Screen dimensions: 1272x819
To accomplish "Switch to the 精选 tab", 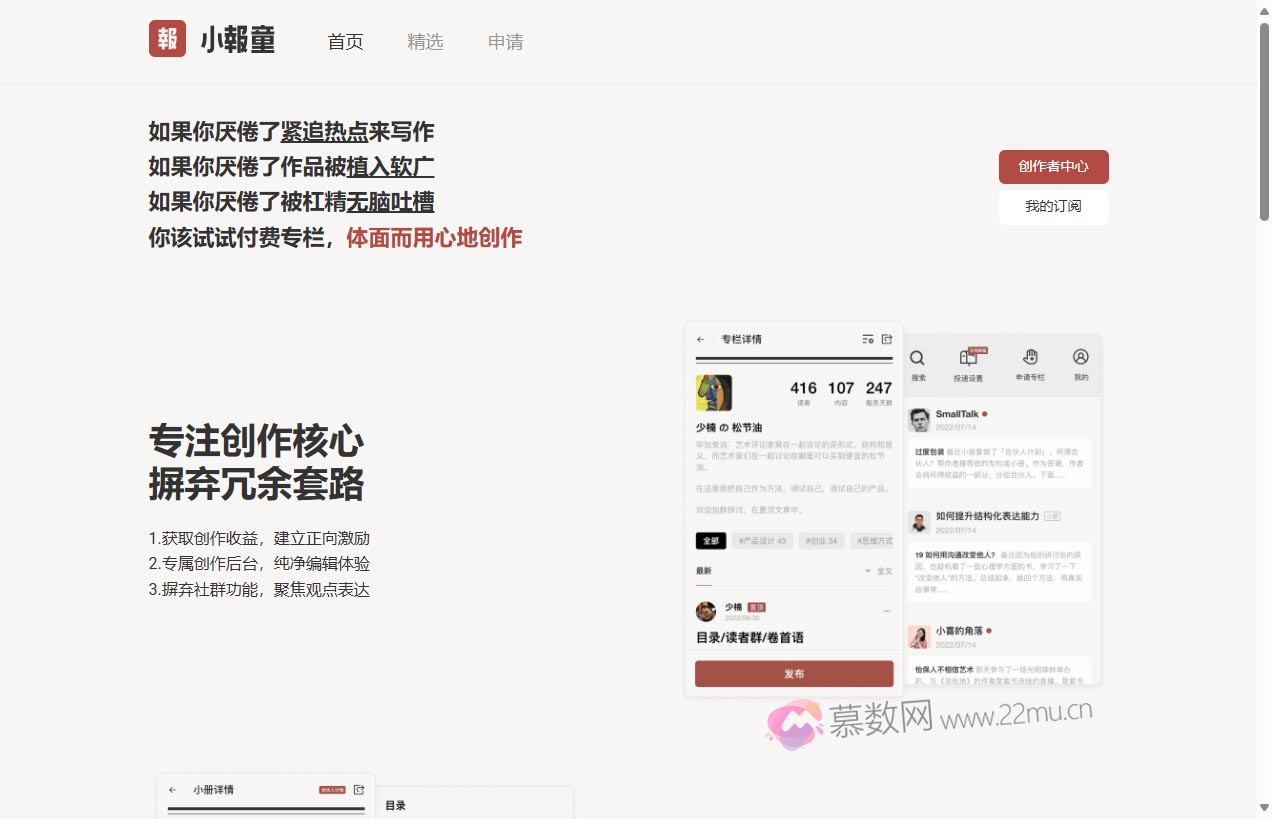I will [425, 42].
